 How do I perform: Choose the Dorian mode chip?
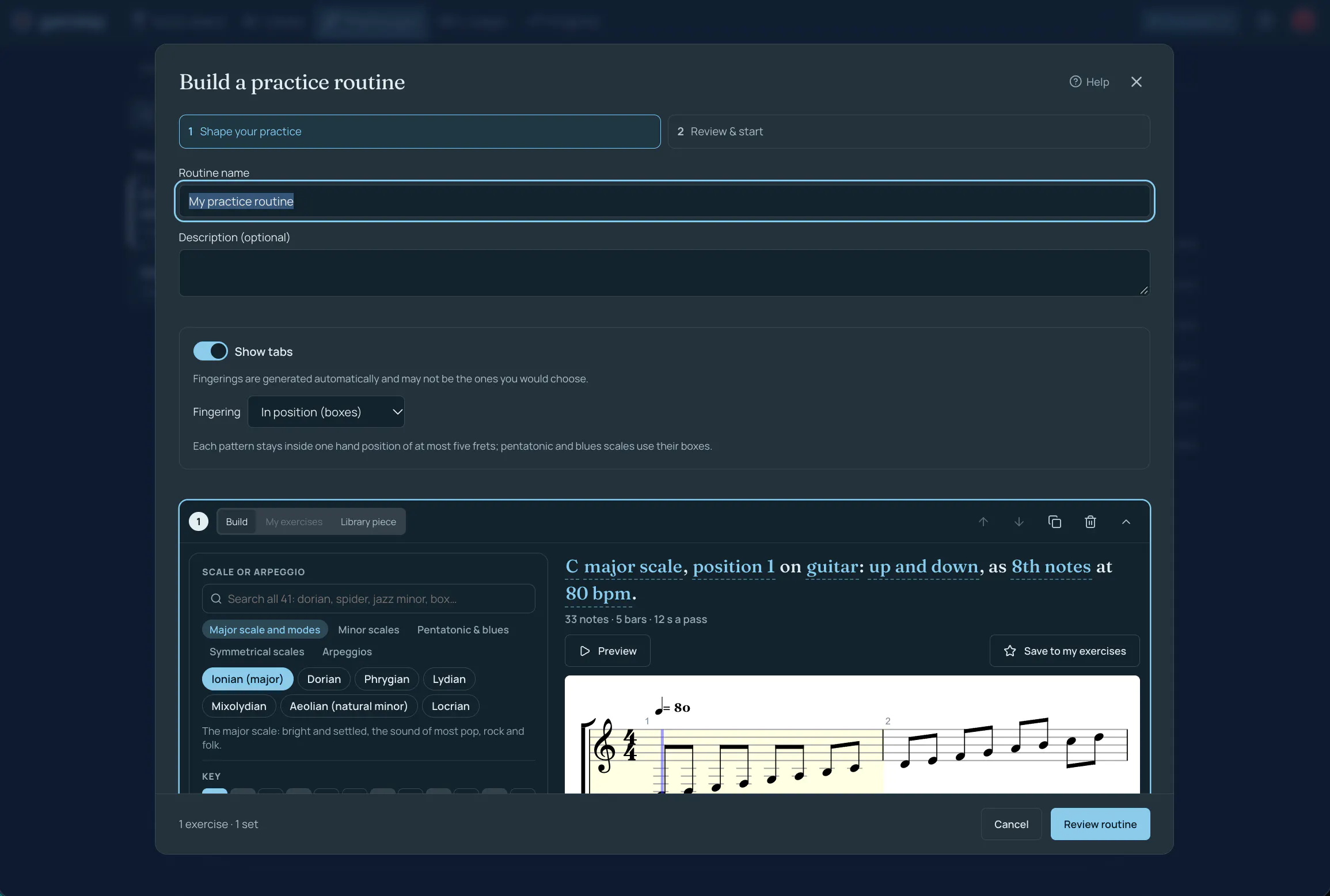[324, 679]
